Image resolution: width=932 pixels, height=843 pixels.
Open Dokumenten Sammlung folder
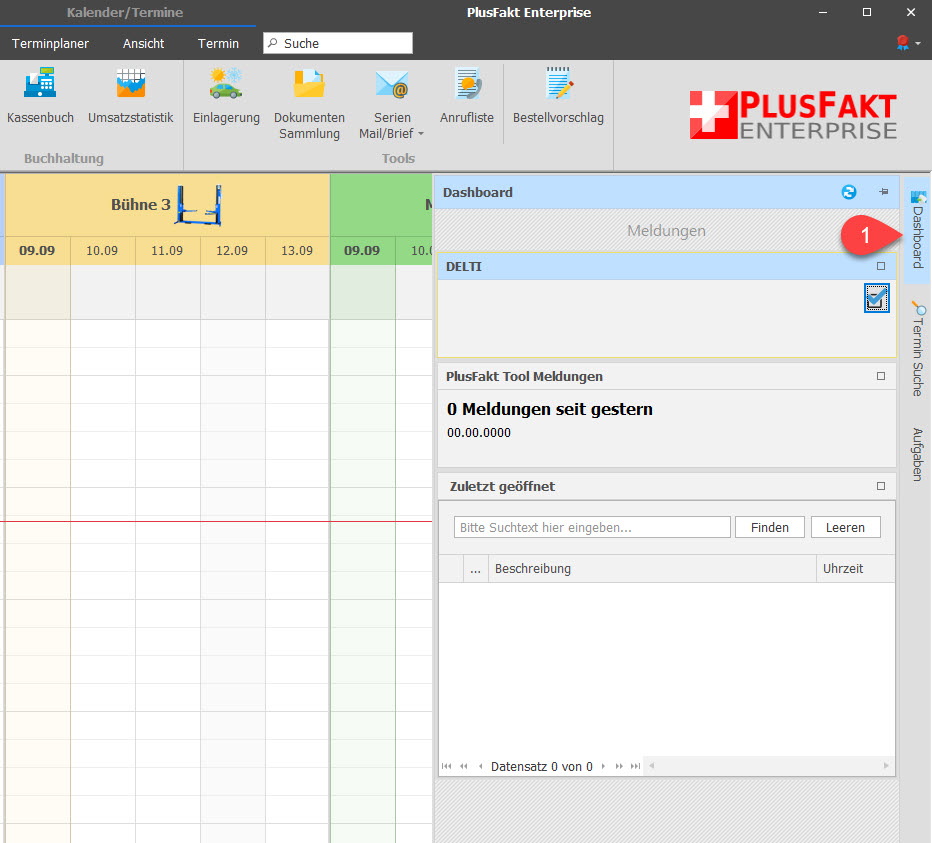click(x=309, y=103)
